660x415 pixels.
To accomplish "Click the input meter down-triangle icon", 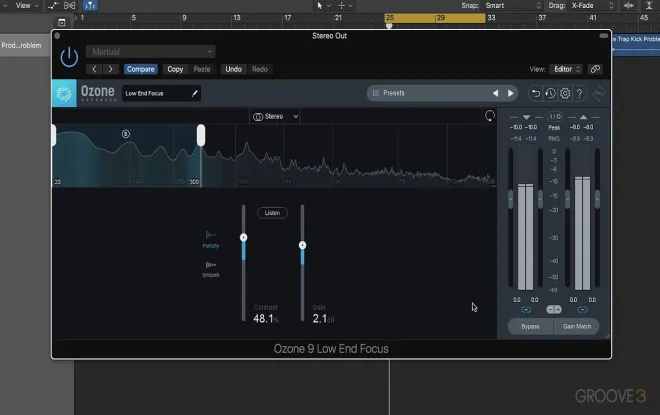I will pyautogui.click(x=526, y=117).
